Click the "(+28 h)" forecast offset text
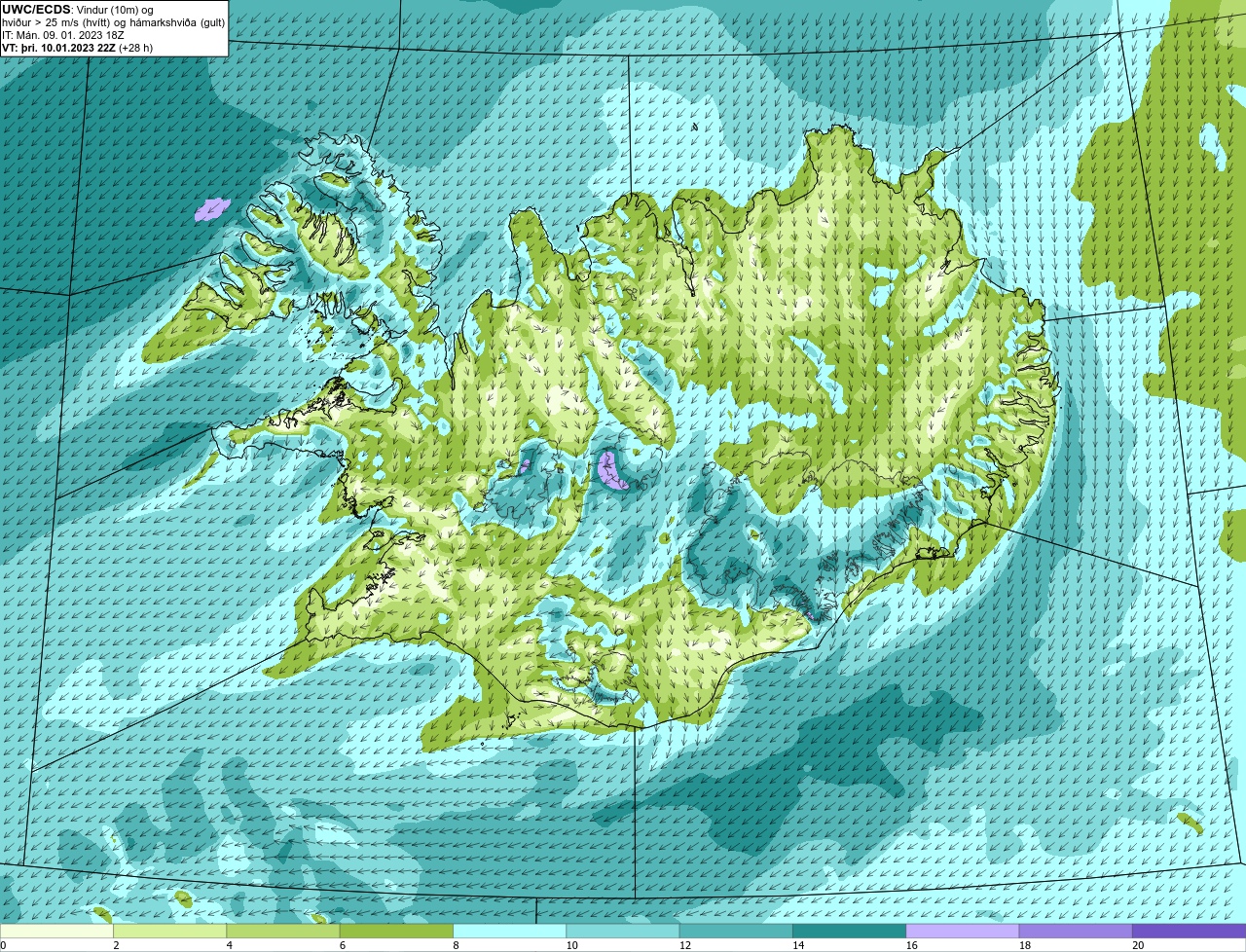1246x952 pixels. coord(135,48)
